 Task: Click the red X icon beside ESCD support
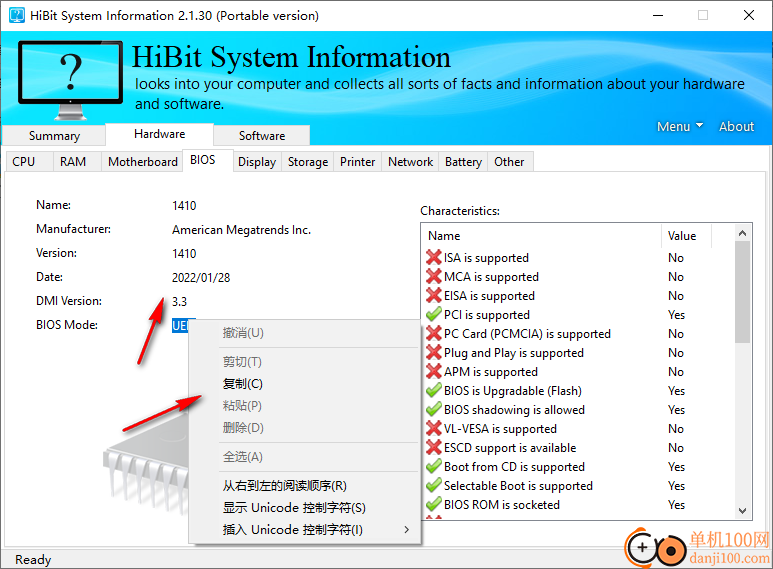[x=433, y=447]
